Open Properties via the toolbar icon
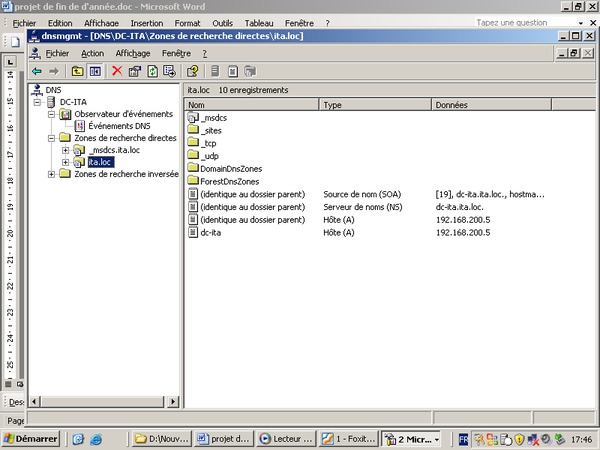Screen dimensions: 600x450 point(134,71)
